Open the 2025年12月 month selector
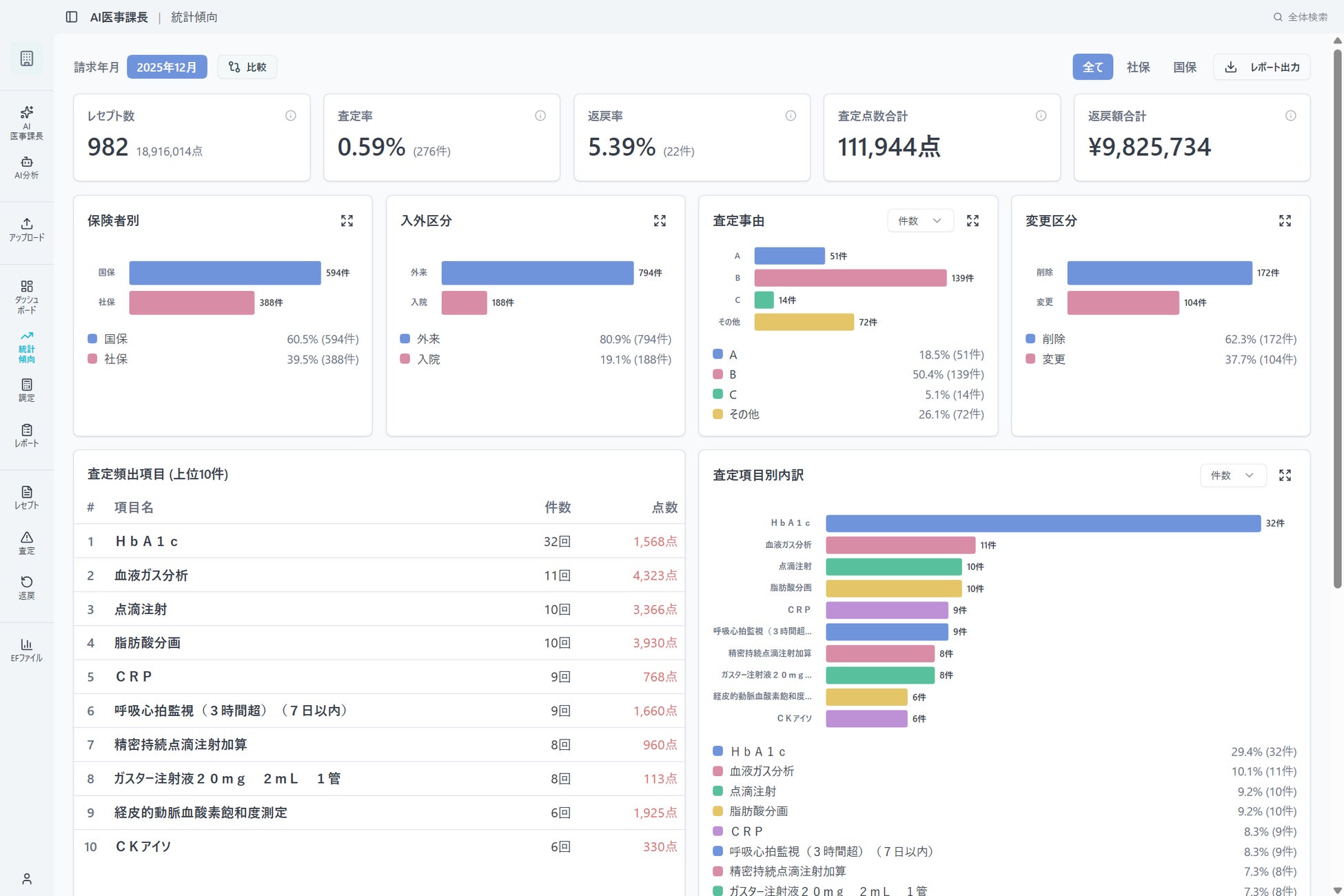This screenshot has height=896, width=1344. [x=167, y=67]
